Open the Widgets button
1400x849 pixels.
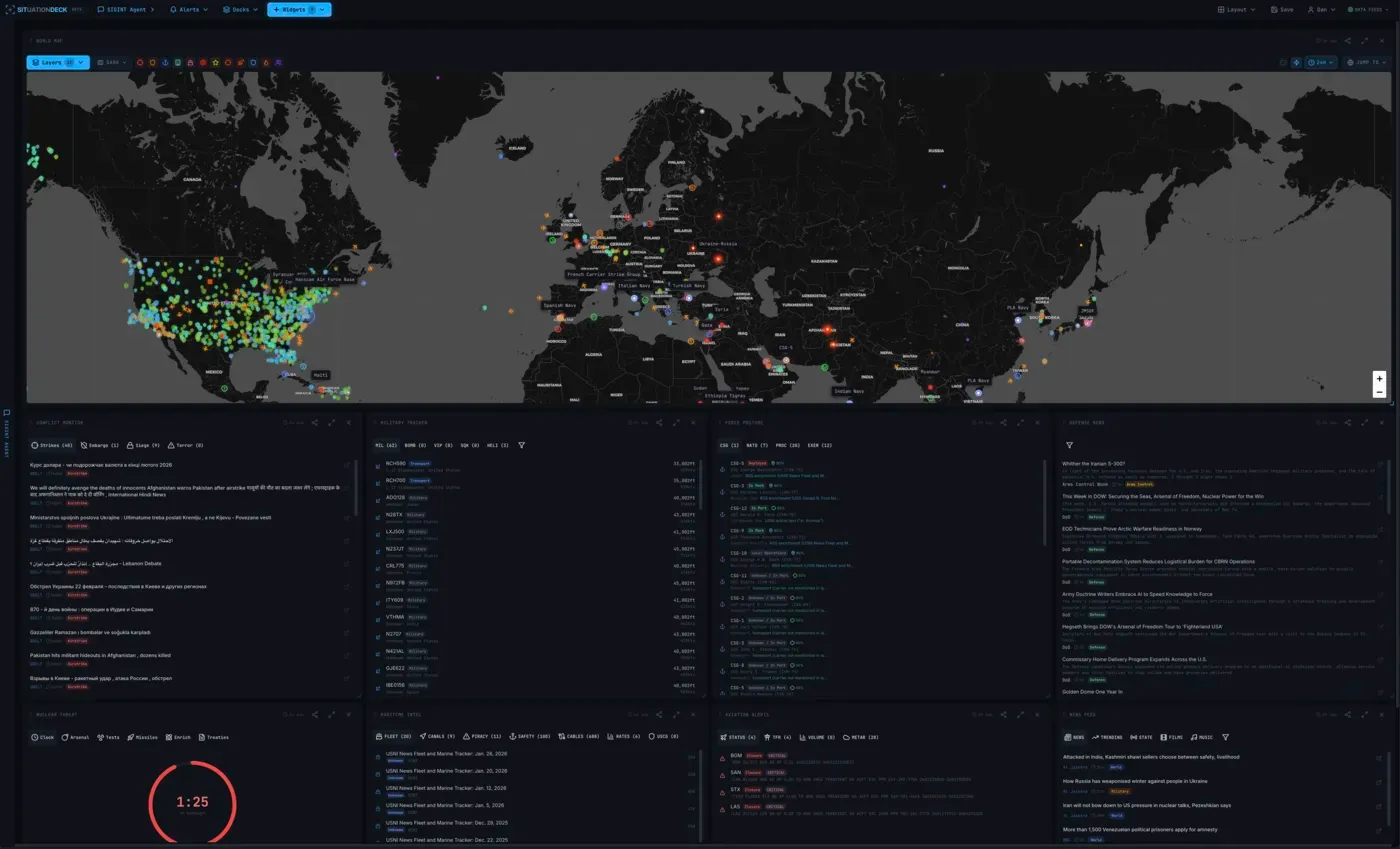pyautogui.click(x=298, y=9)
